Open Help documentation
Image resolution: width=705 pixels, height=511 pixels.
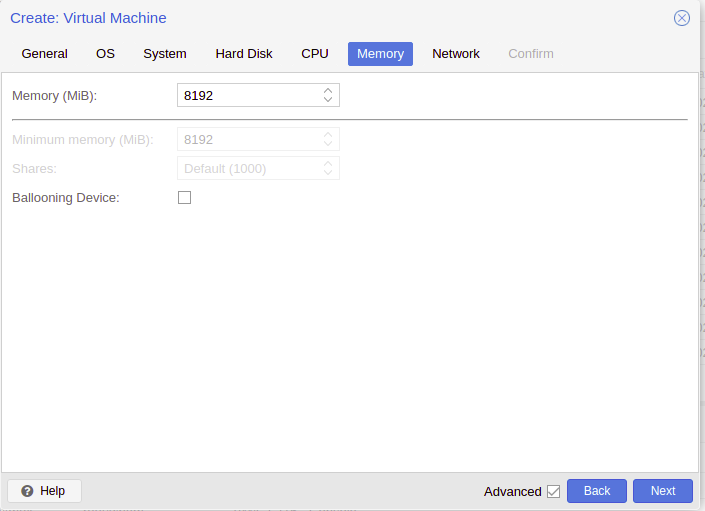[x=45, y=491]
